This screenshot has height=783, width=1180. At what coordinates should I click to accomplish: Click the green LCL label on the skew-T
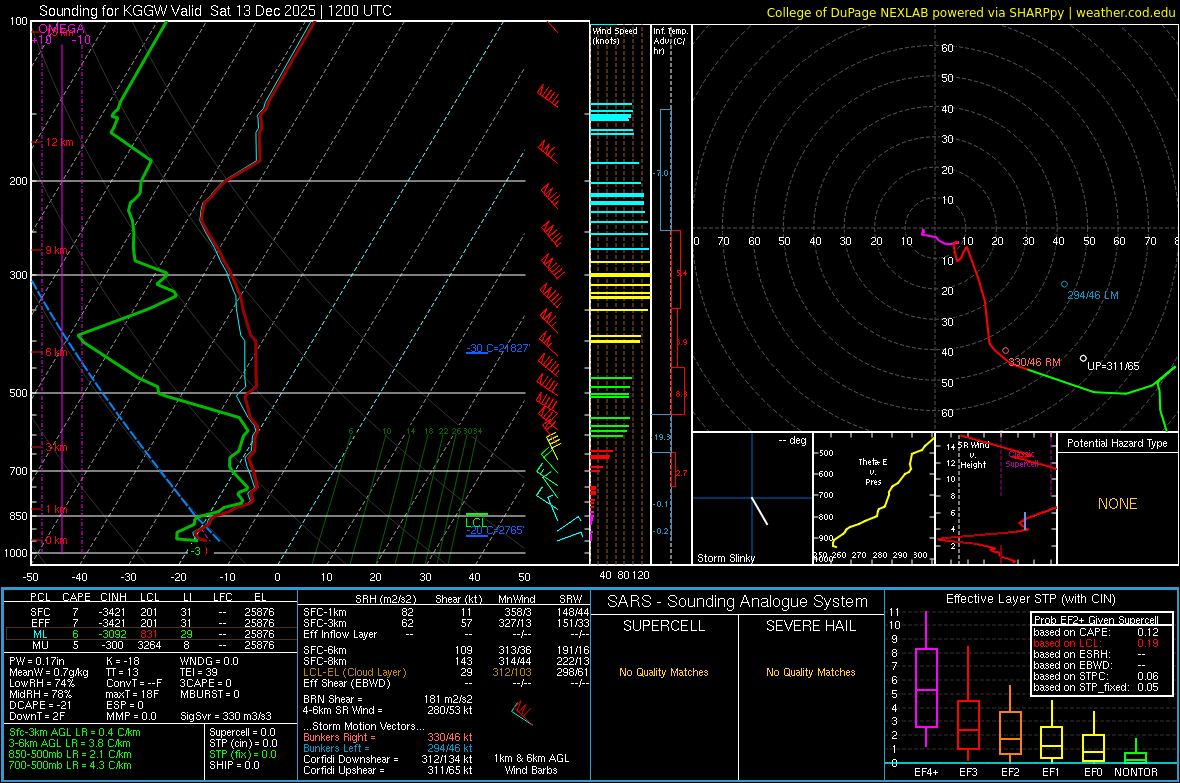[475, 522]
